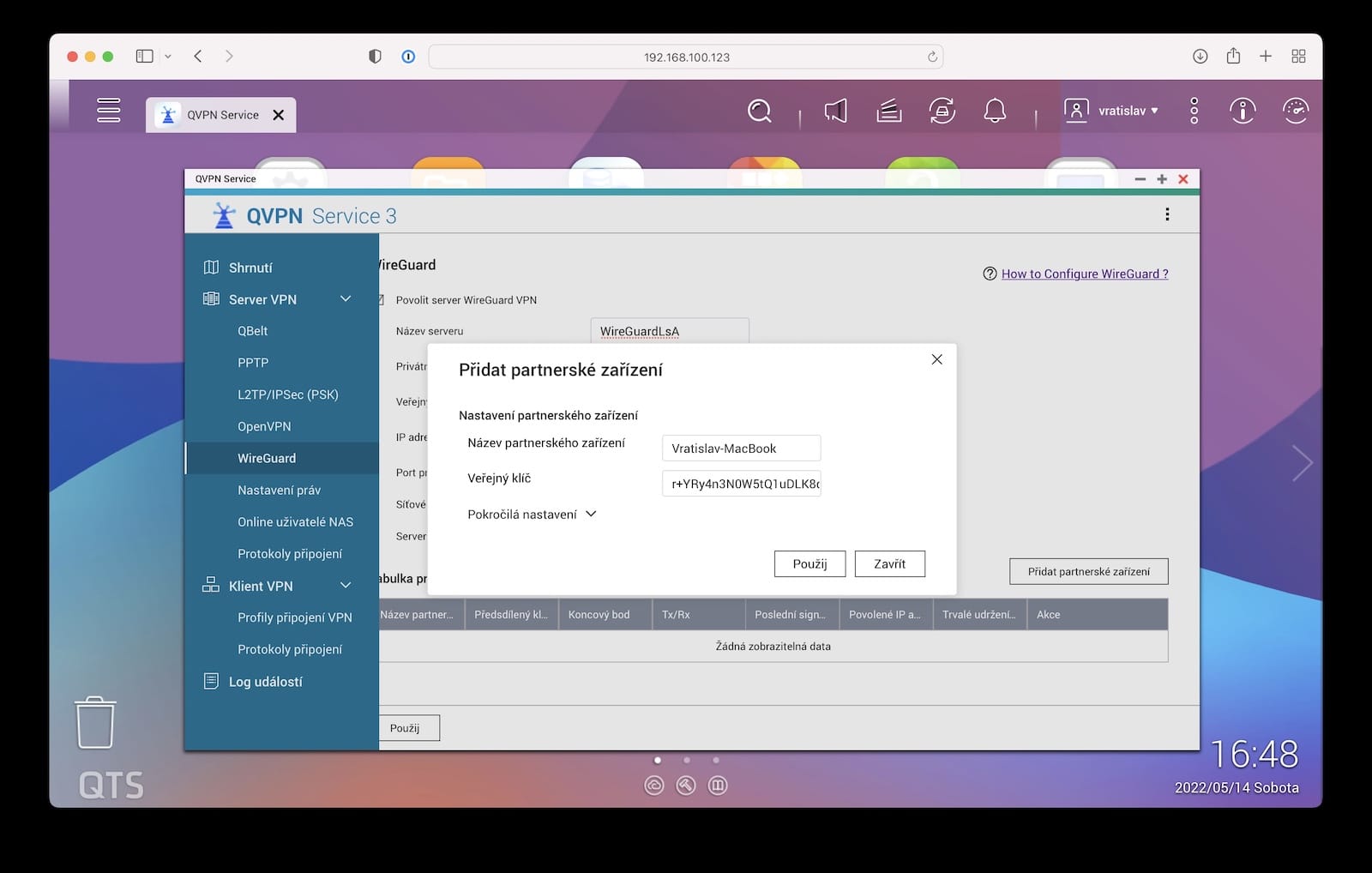Open QVPN Service three-dot menu
This screenshot has width=1372, height=873.
point(1167,214)
